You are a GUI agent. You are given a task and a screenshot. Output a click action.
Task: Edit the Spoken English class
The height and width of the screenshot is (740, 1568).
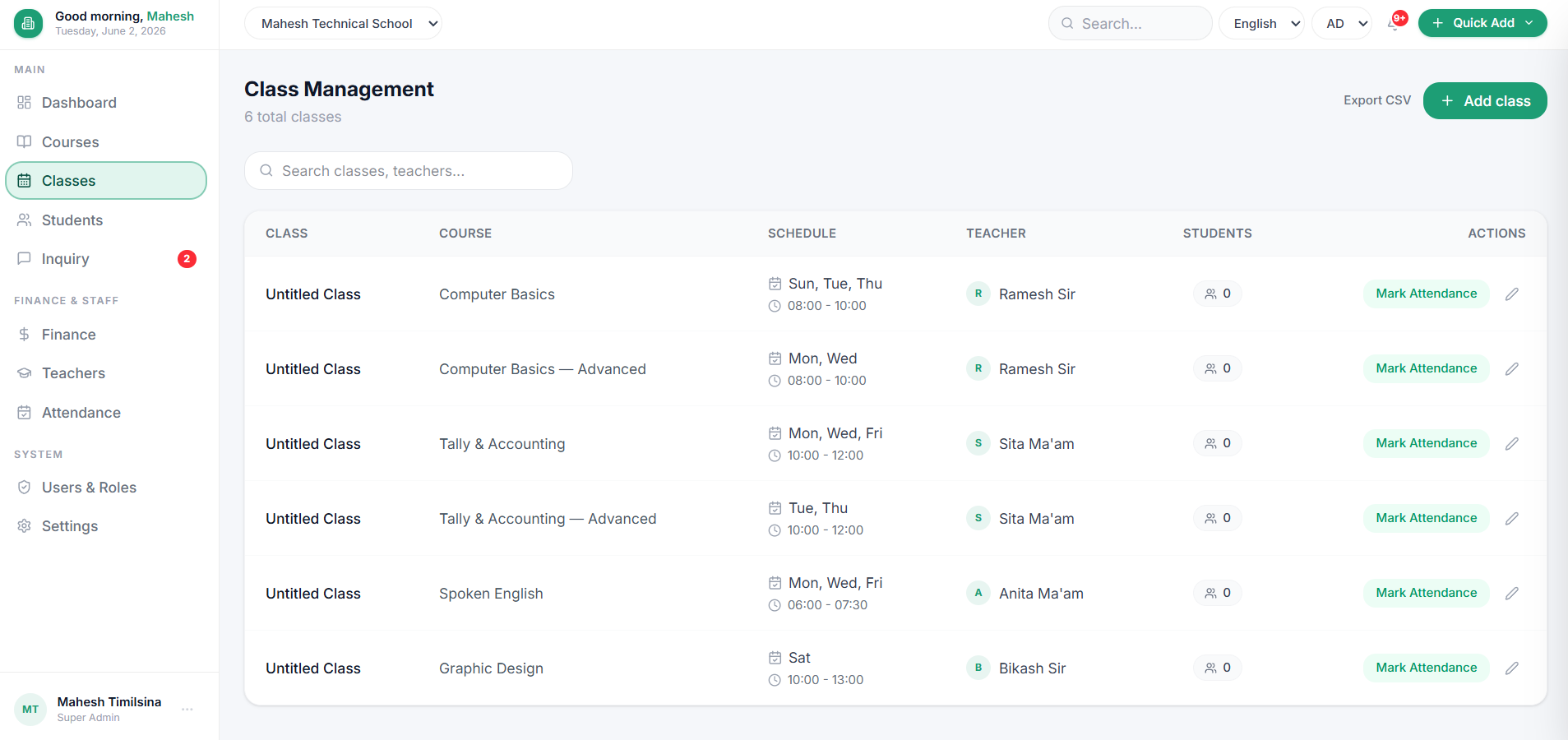click(1511, 594)
